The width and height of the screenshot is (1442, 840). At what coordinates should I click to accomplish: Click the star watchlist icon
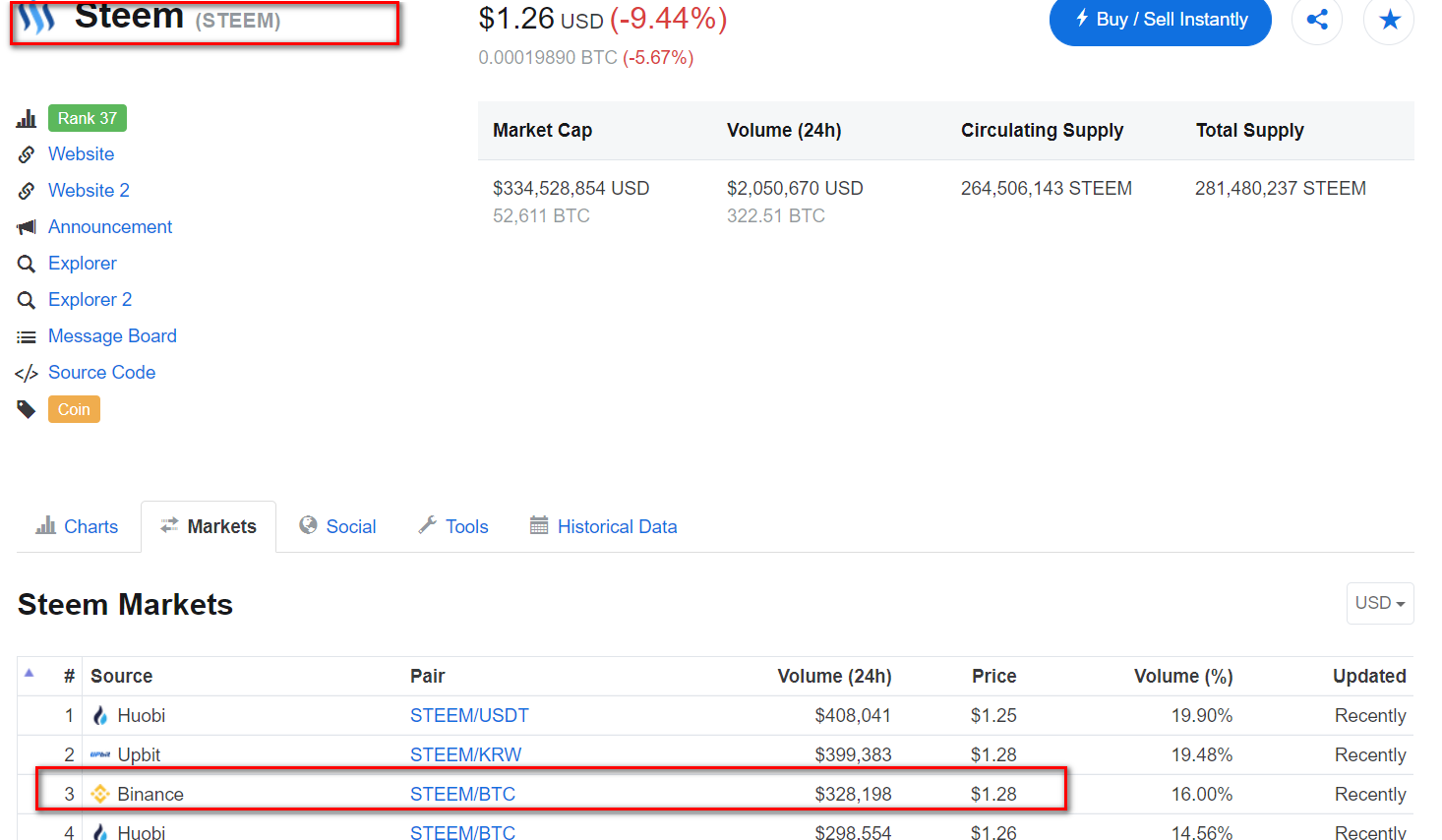point(1389,20)
